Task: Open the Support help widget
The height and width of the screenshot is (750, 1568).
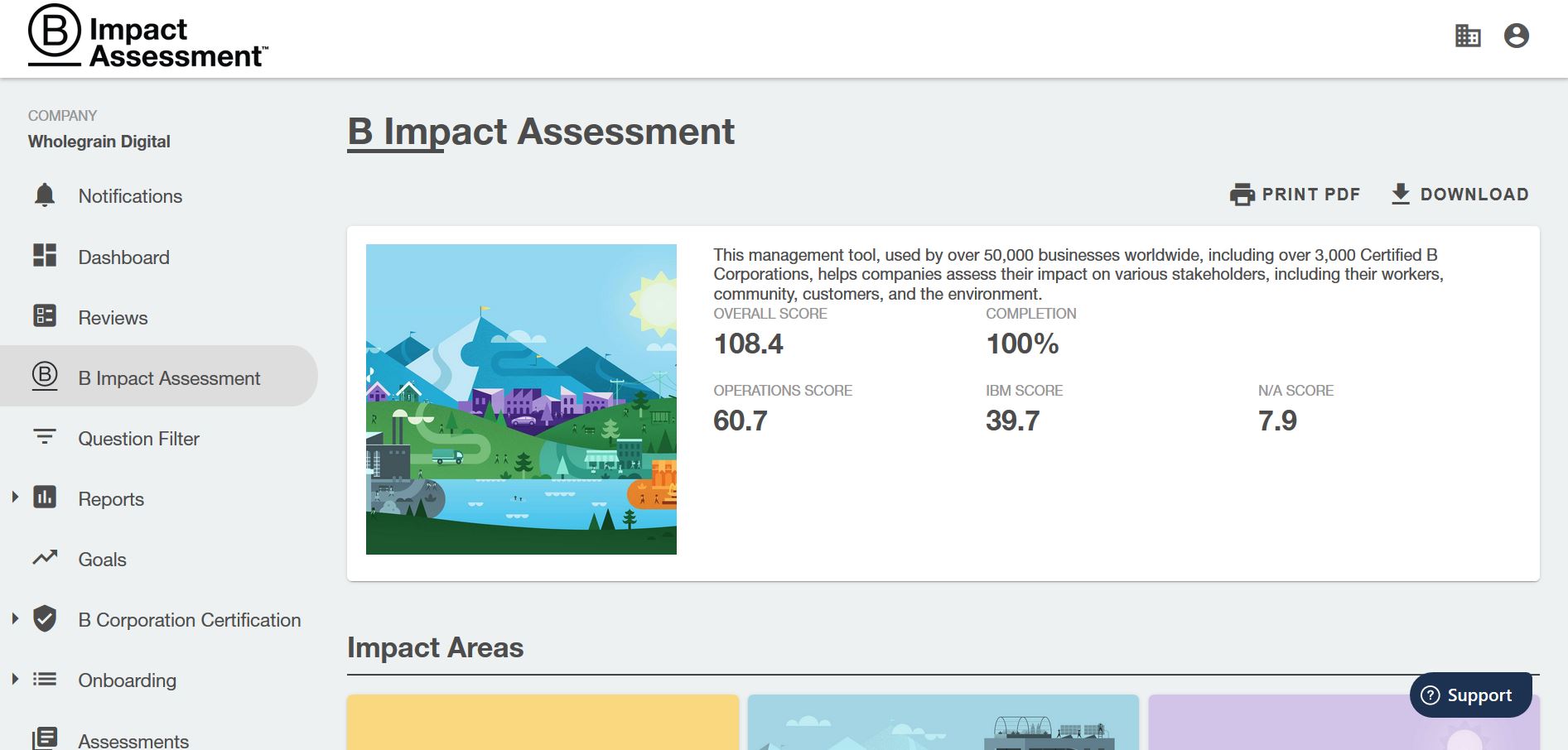Action: [x=1469, y=695]
